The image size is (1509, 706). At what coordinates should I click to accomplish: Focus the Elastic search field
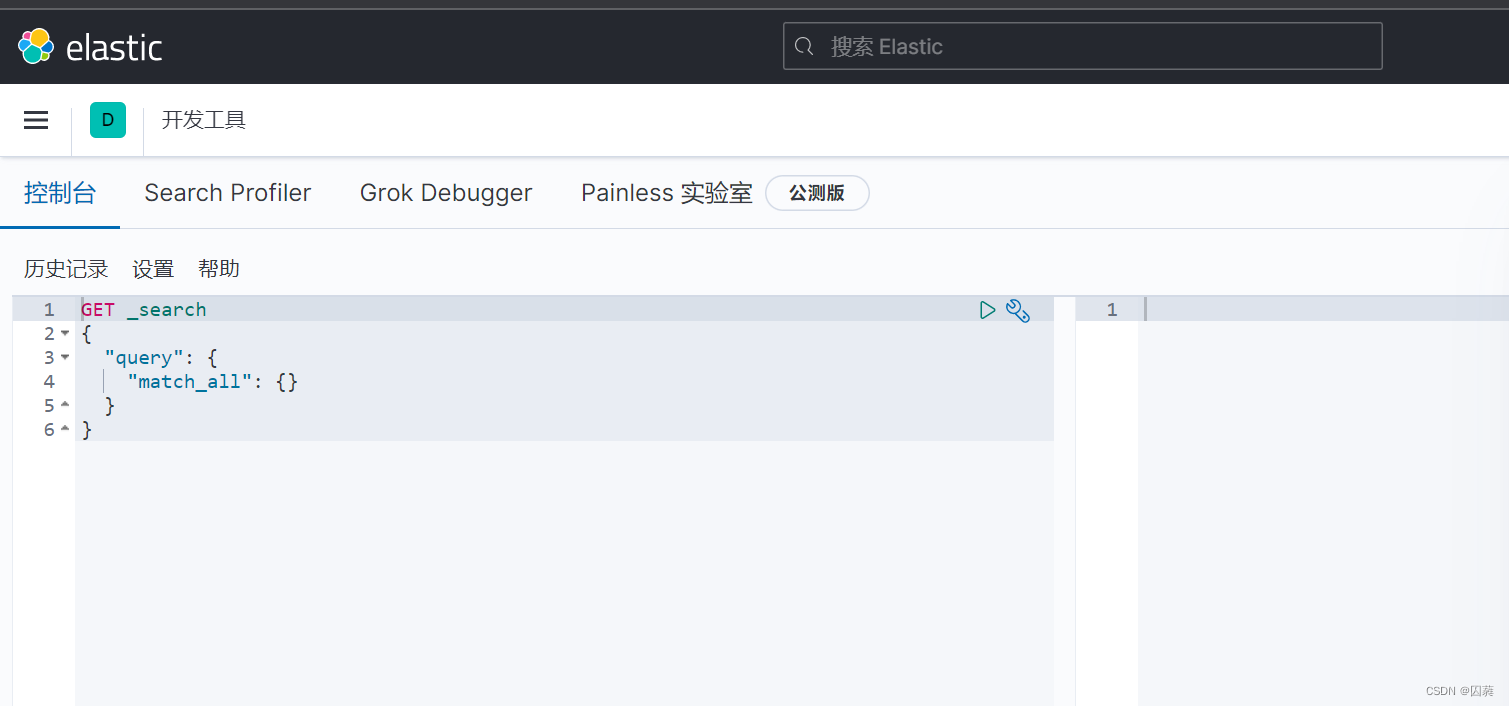click(1082, 46)
